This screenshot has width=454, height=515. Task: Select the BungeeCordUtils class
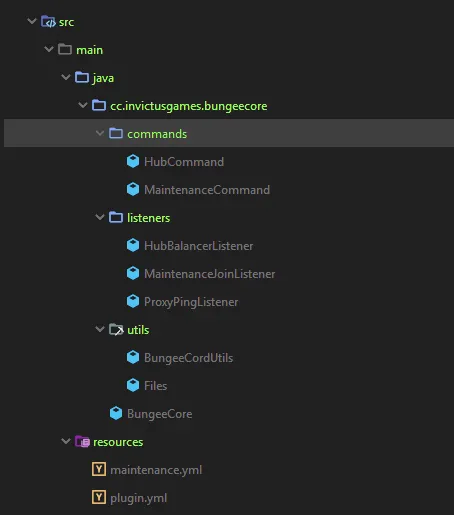pos(188,358)
